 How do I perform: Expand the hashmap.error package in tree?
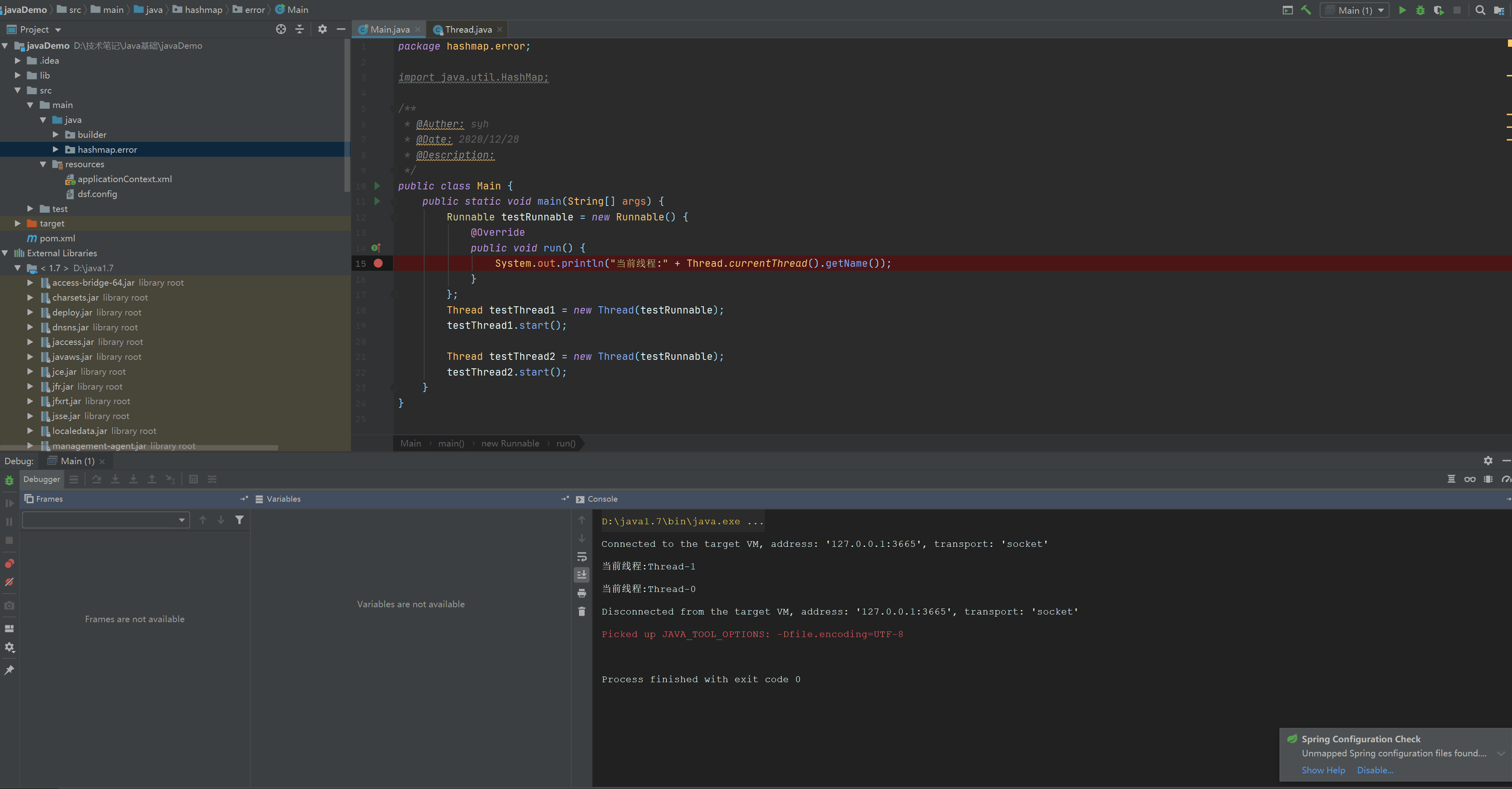click(x=56, y=149)
